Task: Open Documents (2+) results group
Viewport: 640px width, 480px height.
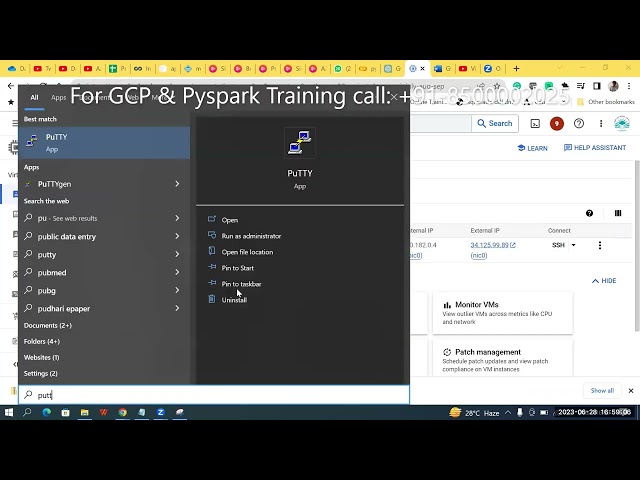Action: click(x=48, y=325)
